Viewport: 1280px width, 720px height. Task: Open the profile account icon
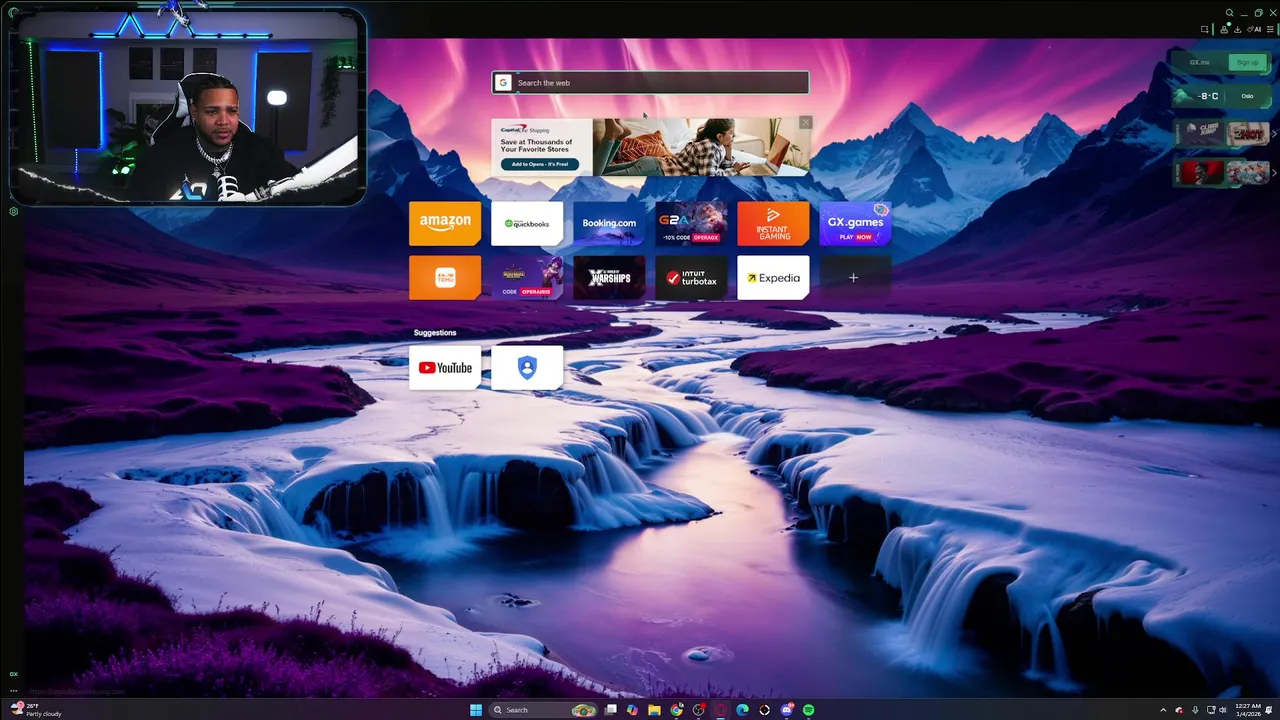(x=1224, y=29)
